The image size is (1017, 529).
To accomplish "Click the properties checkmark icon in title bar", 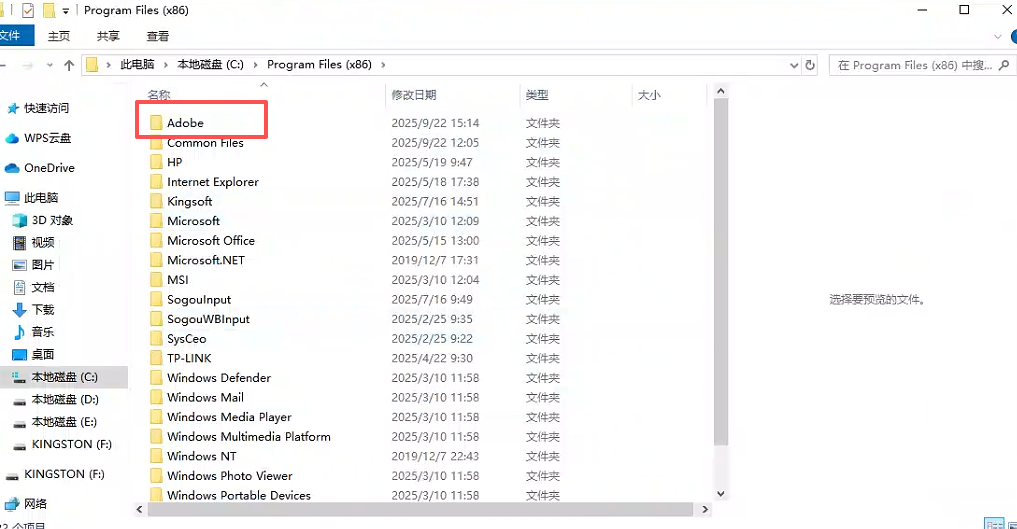I will pyautogui.click(x=28, y=10).
